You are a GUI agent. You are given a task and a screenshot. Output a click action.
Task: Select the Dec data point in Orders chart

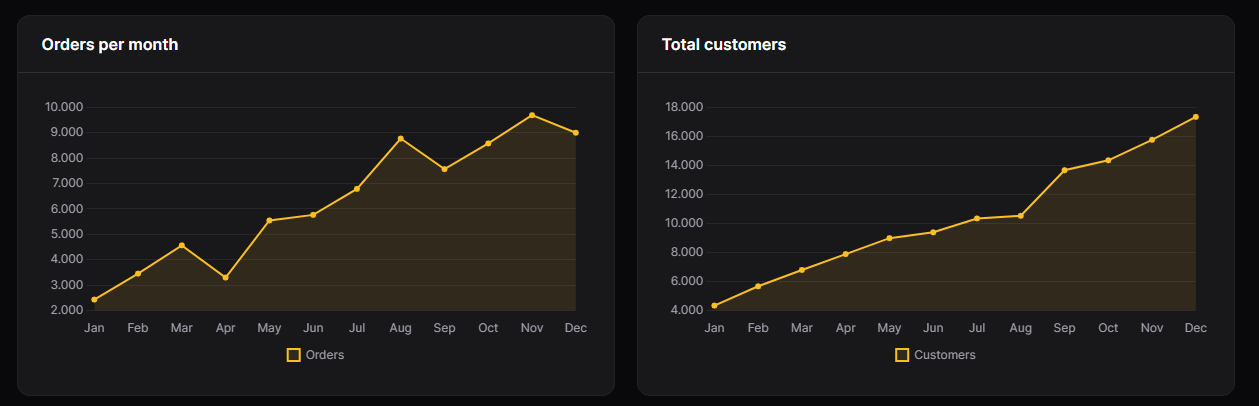(576, 133)
